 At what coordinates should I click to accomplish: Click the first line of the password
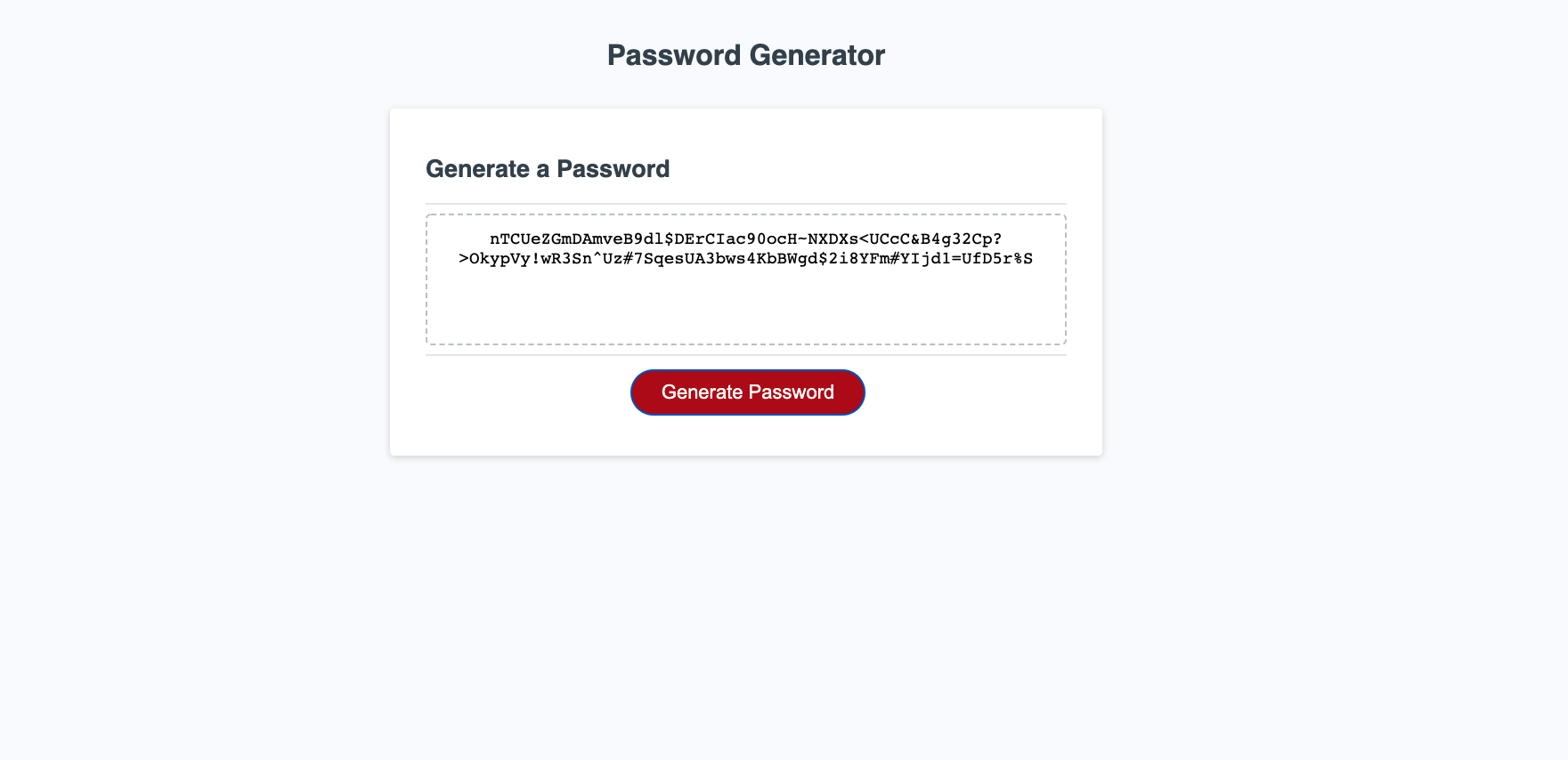[x=746, y=239]
